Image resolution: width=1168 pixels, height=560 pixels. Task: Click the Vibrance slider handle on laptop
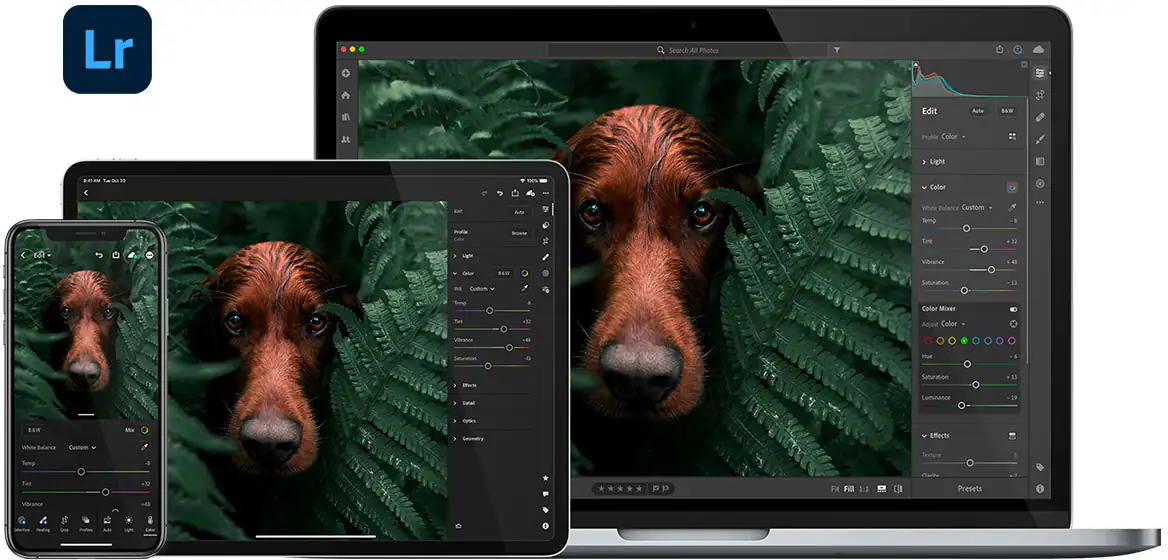point(991,269)
